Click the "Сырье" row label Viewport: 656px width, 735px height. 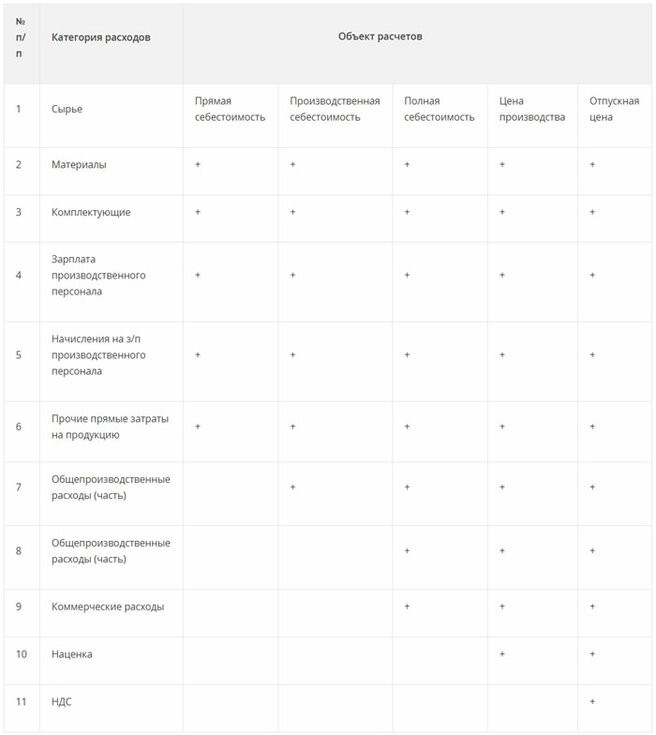67,109
